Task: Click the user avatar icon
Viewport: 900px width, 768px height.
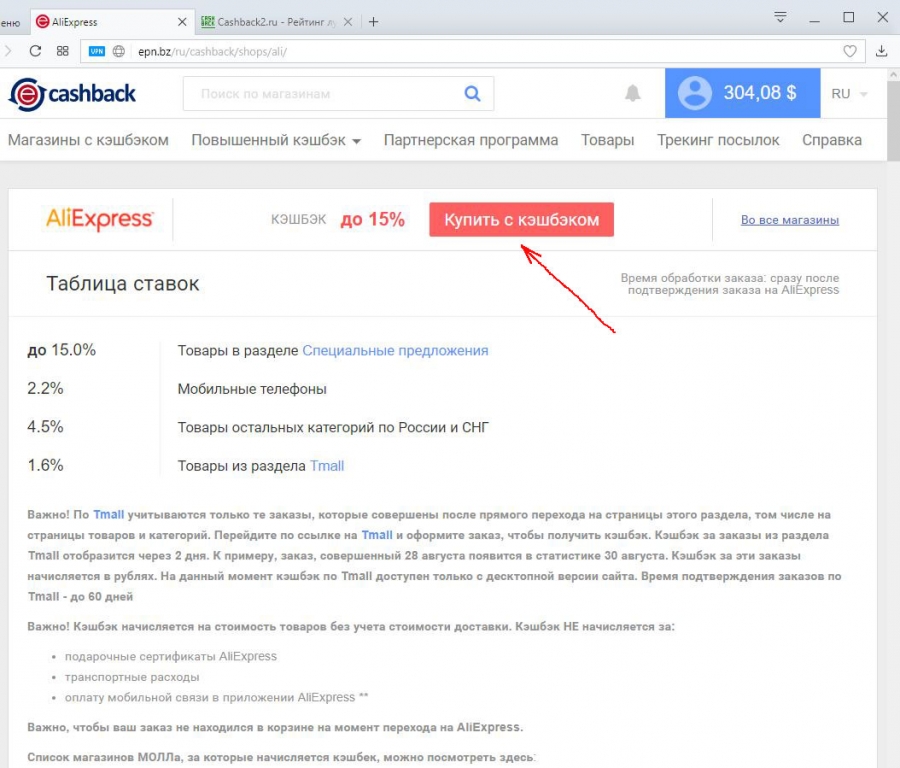Action: coord(695,93)
